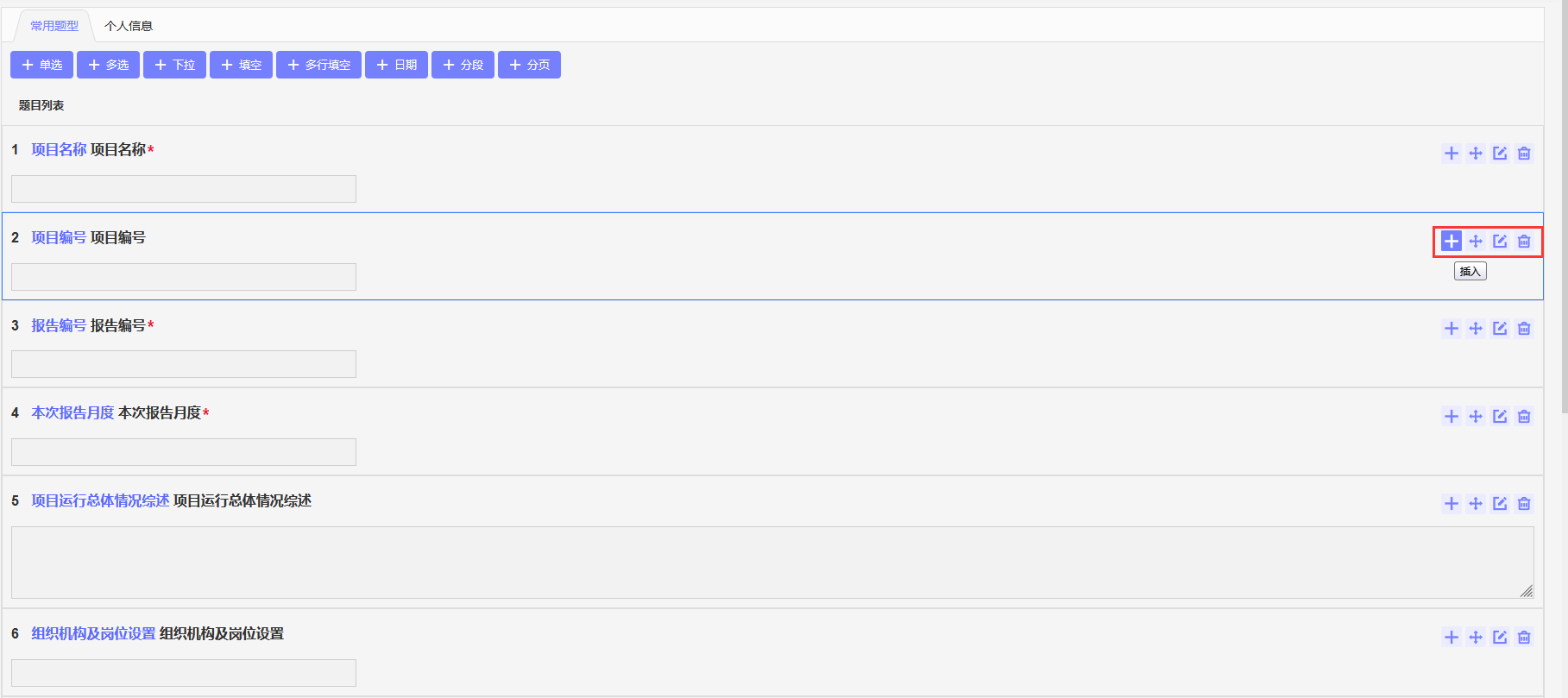Screen dimensions: 1568x698
Task: Edit question 3 报告编号 via pencil icon
Action: point(1500,329)
